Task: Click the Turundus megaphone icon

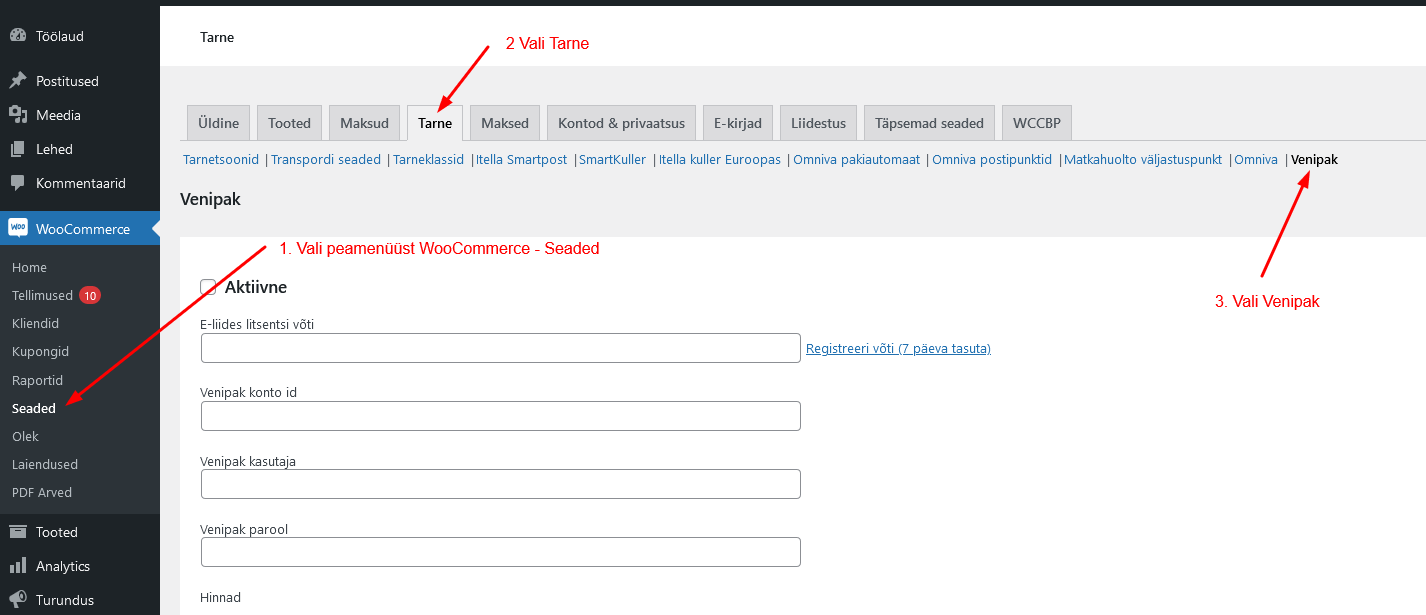Action: pyautogui.click(x=17, y=600)
